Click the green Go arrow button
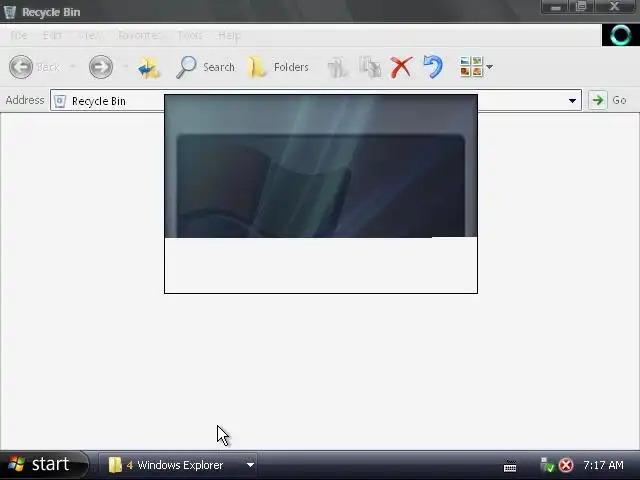 598,100
